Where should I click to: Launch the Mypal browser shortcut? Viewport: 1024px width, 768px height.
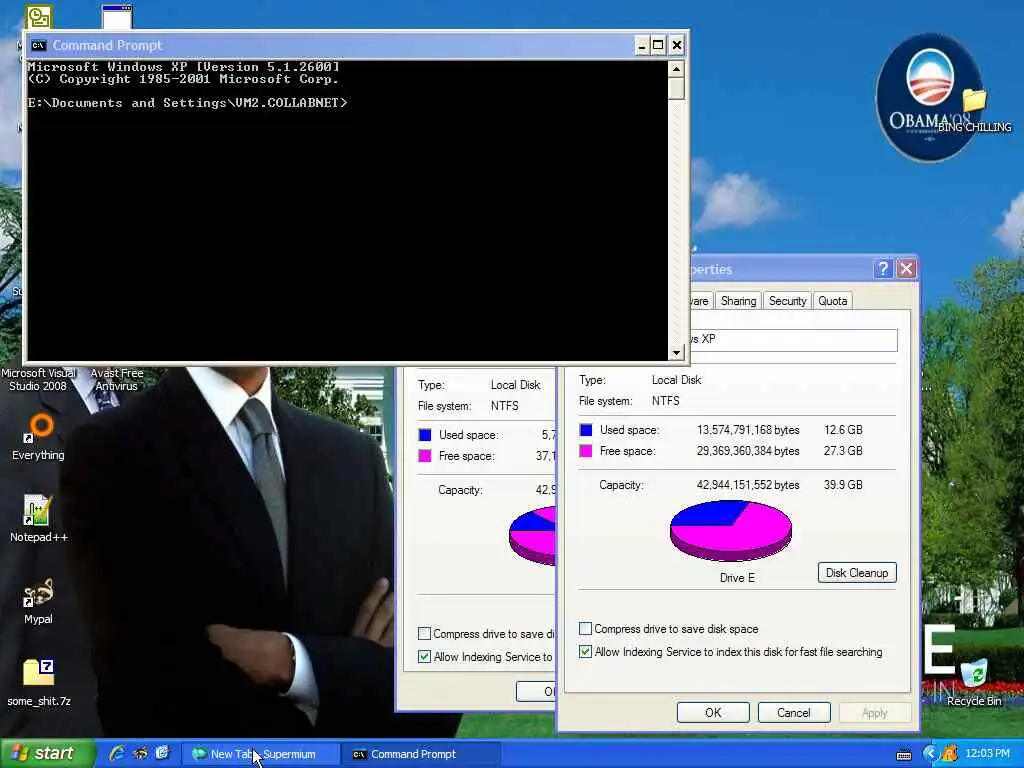click(38, 601)
